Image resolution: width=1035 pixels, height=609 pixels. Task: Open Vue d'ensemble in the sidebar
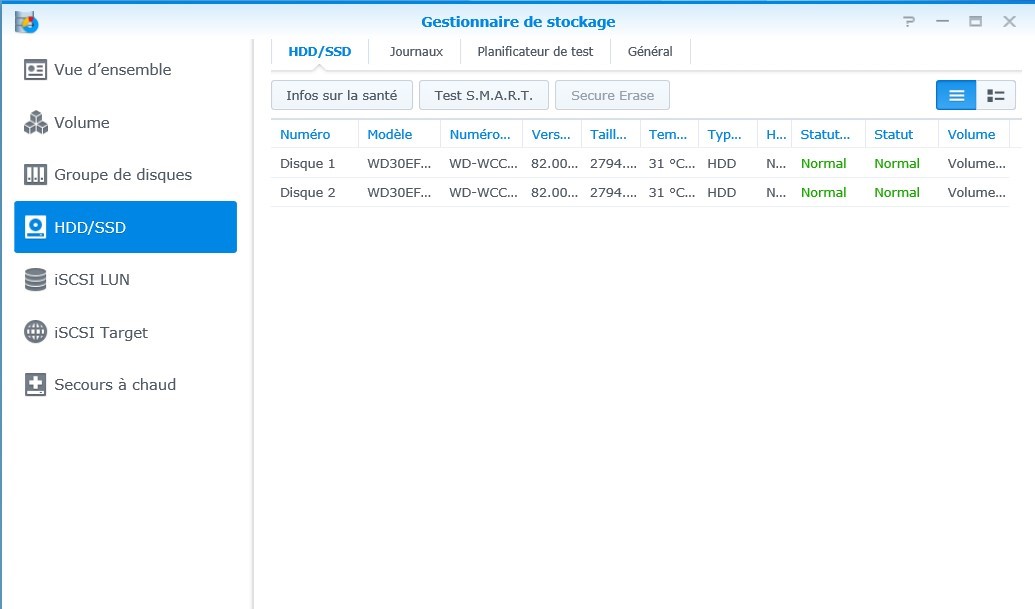(125, 69)
